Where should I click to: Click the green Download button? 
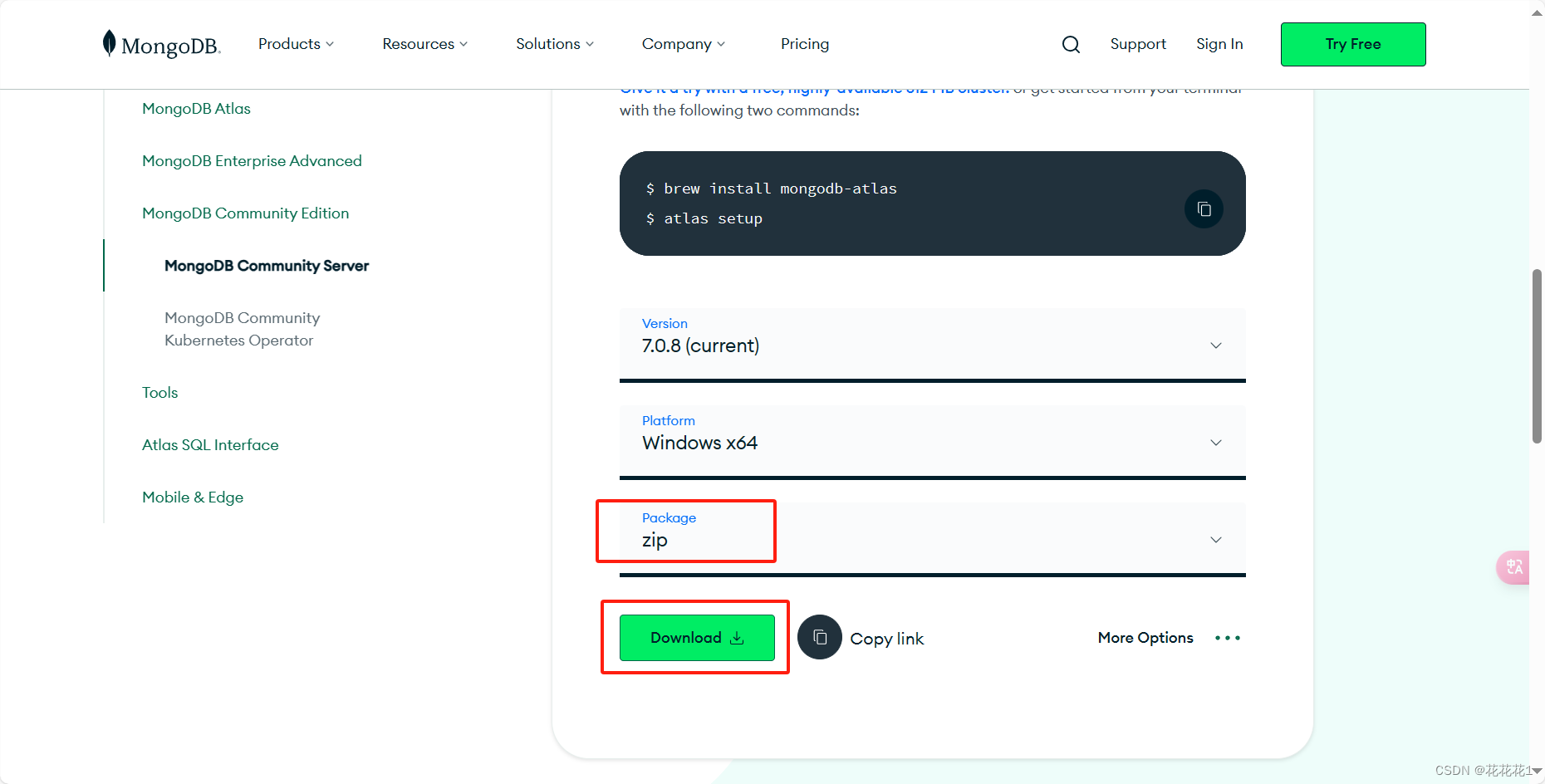point(697,638)
